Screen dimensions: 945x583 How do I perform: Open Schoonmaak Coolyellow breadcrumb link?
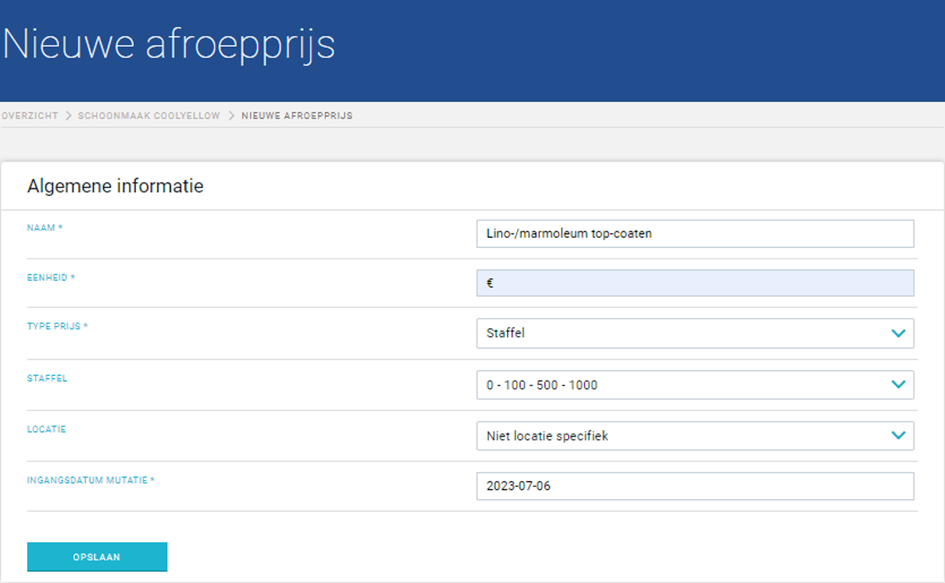point(149,116)
